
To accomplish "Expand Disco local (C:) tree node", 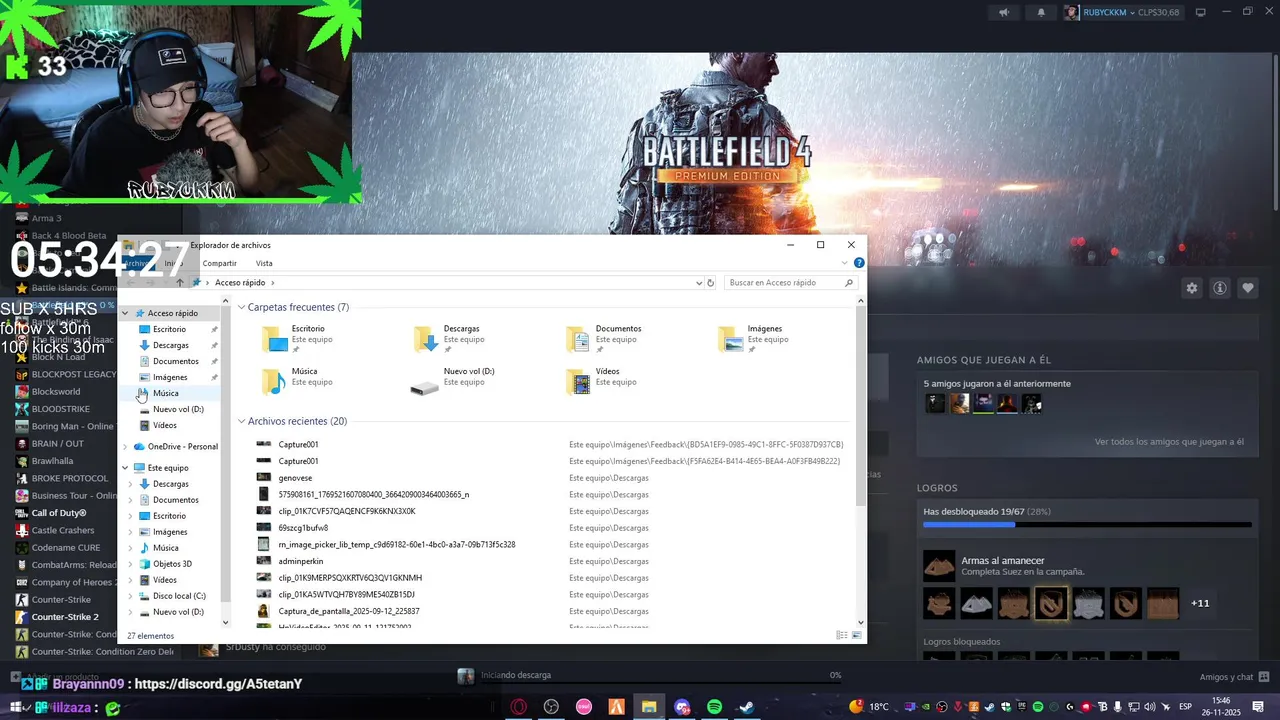I will coord(131,596).
